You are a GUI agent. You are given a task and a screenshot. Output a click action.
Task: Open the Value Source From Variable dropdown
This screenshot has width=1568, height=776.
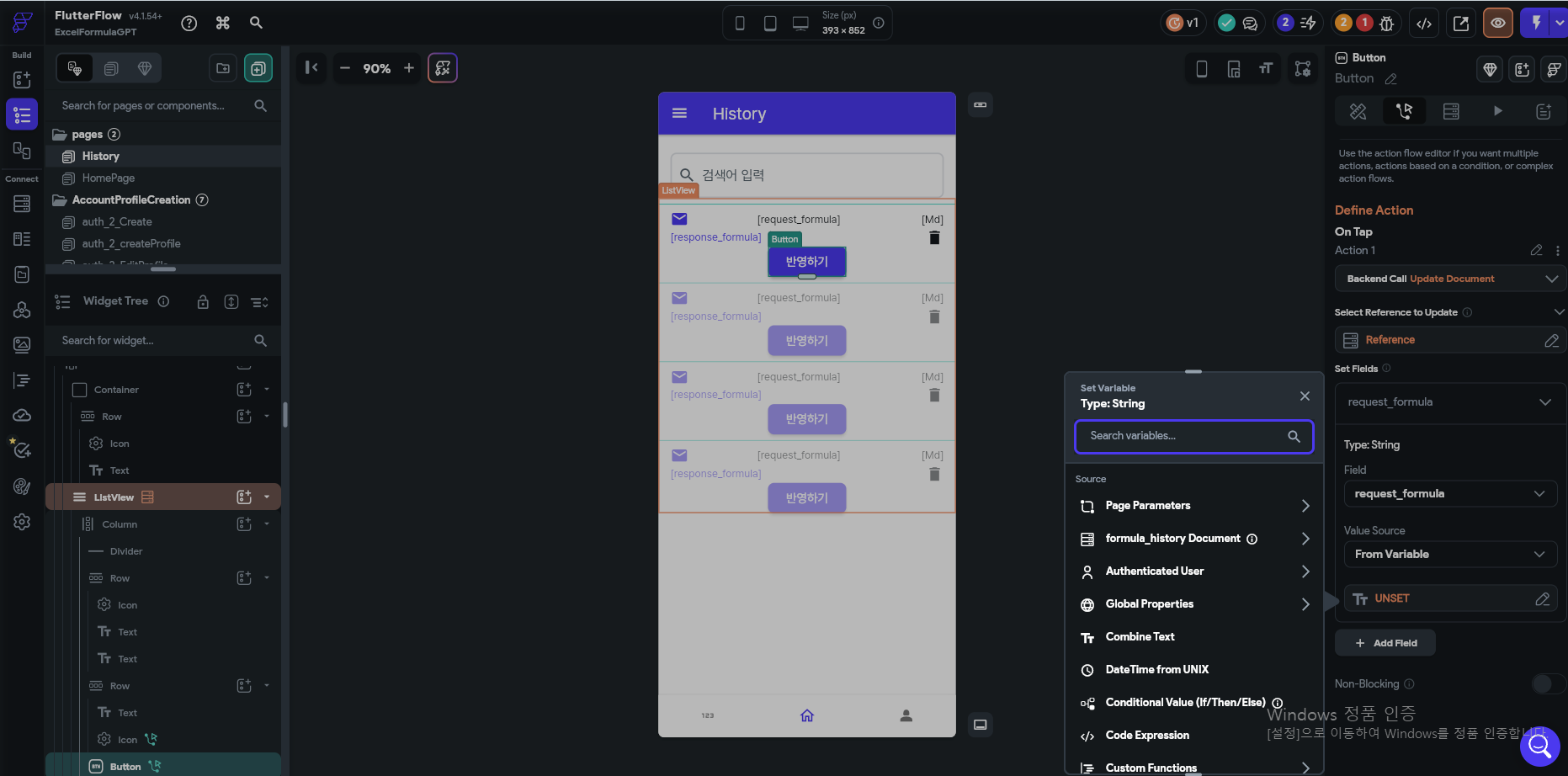point(1450,555)
